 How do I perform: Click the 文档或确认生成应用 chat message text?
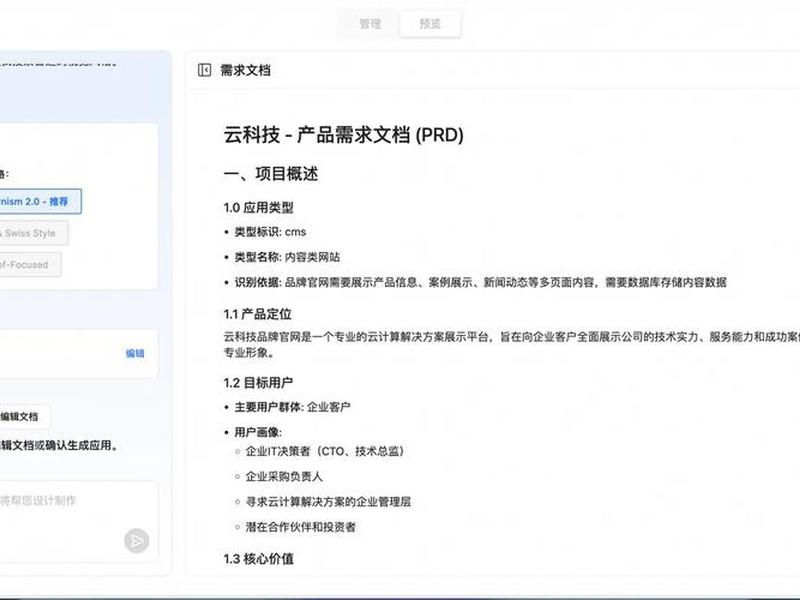tap(60, 445)
